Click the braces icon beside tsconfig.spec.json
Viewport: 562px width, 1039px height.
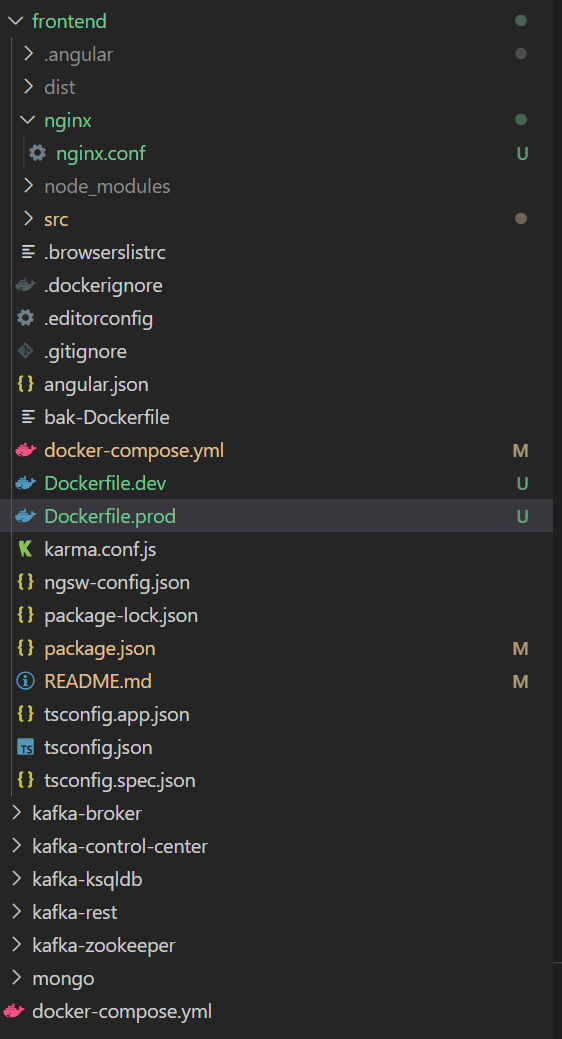point(25,781)
